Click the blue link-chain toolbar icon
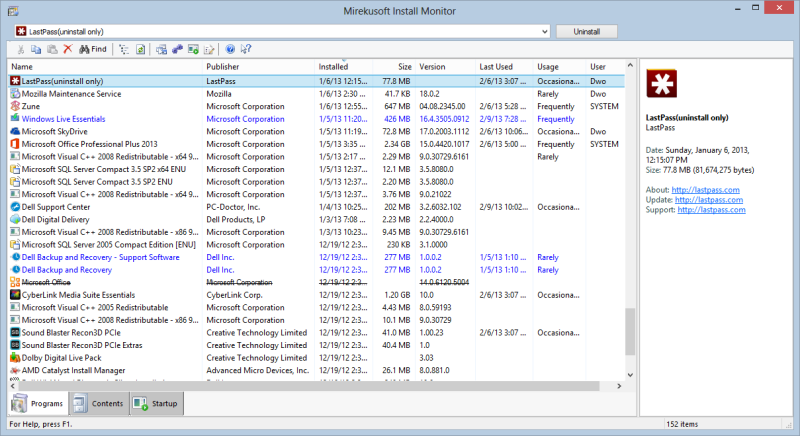The width and height of the screenshot is (800, 436). coord(177,49)
